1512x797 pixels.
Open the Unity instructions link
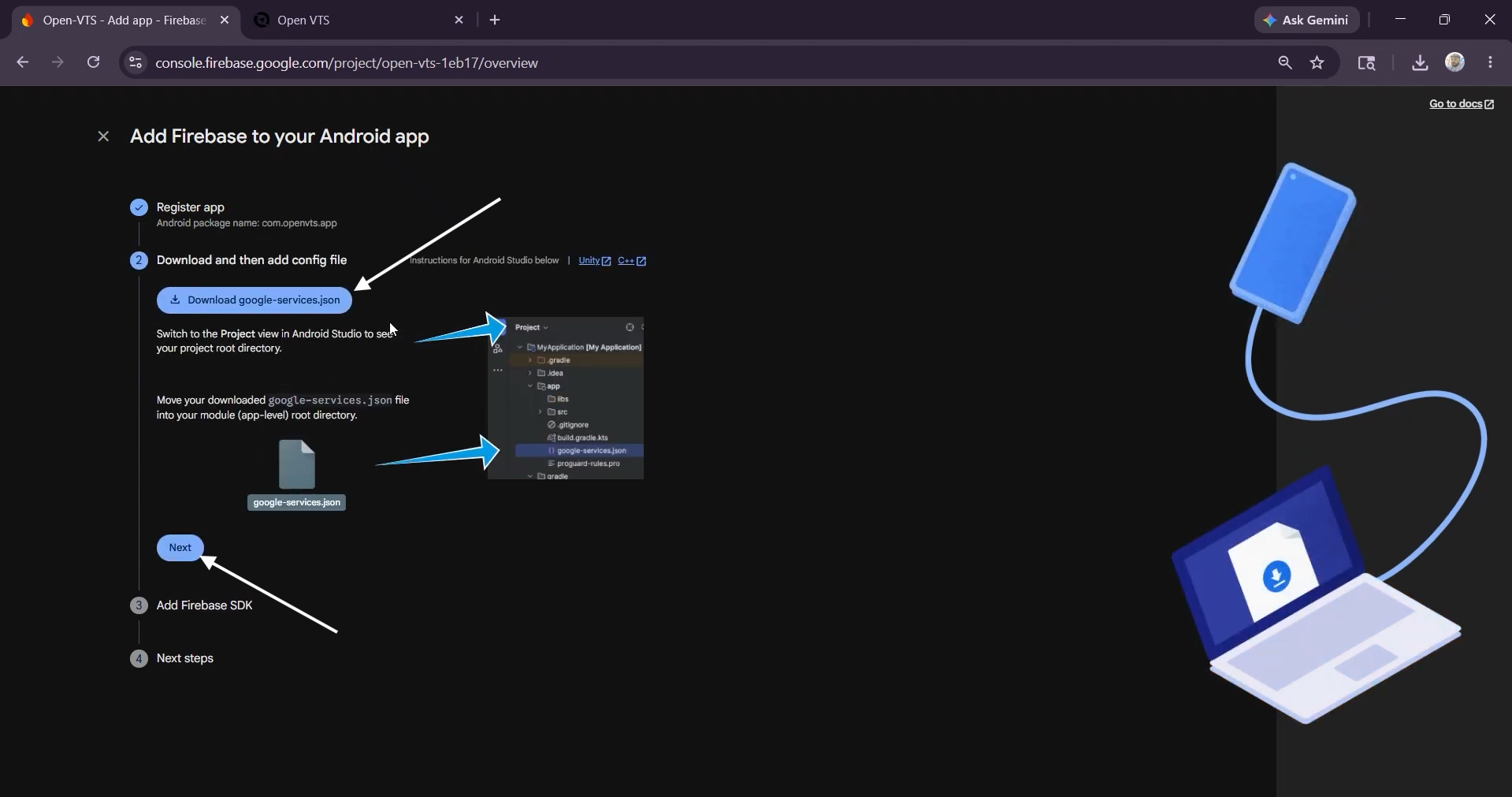point(595,261)
